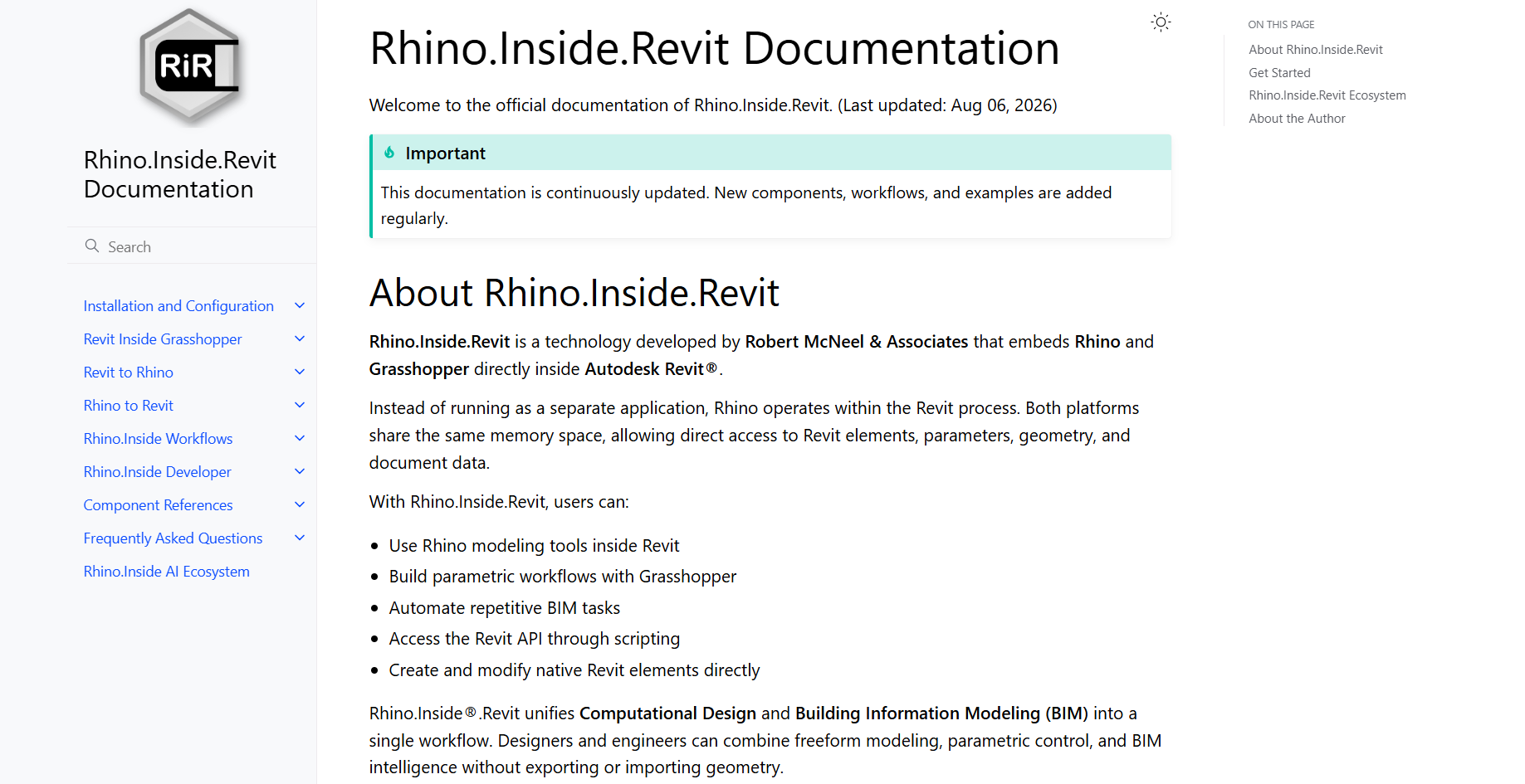Click bullet Use Rhino modeling tools inside Revit
Screen dimensions: 1525x784
pos(534,546)
